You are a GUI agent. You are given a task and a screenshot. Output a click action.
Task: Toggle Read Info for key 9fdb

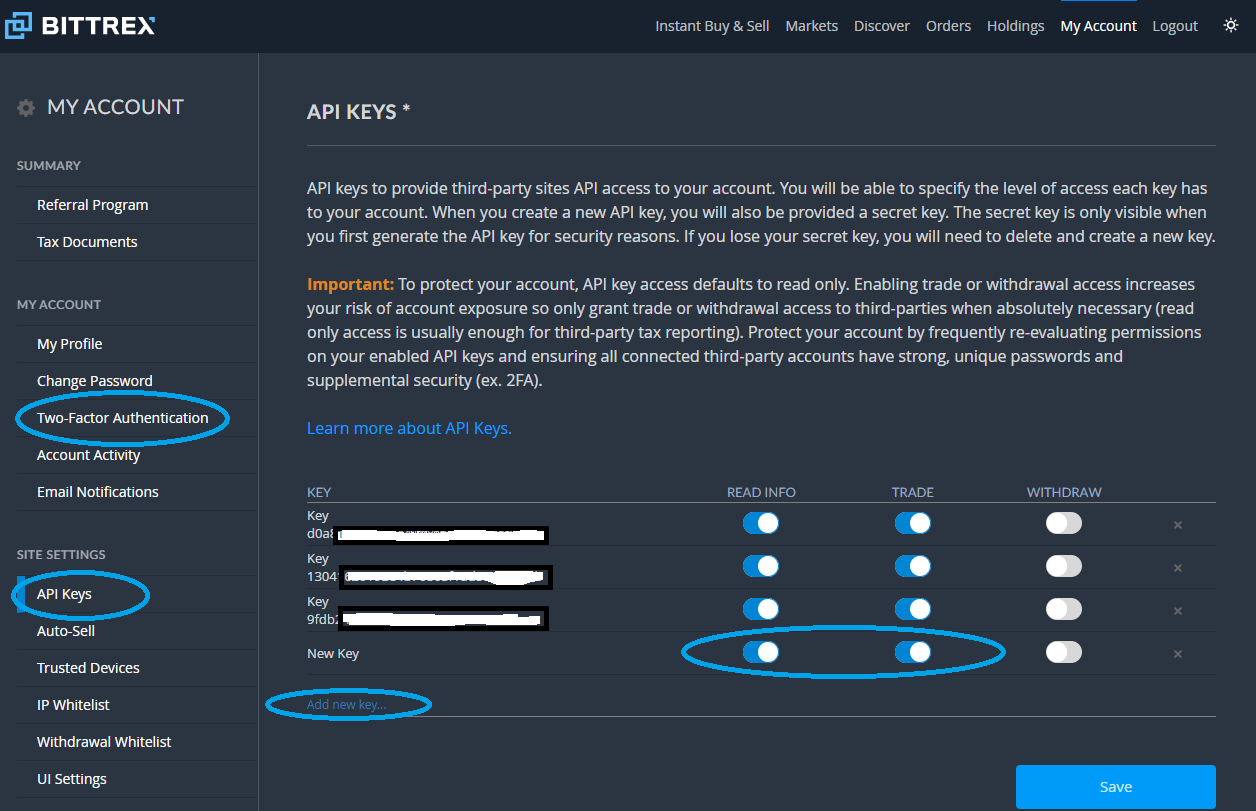761,609
